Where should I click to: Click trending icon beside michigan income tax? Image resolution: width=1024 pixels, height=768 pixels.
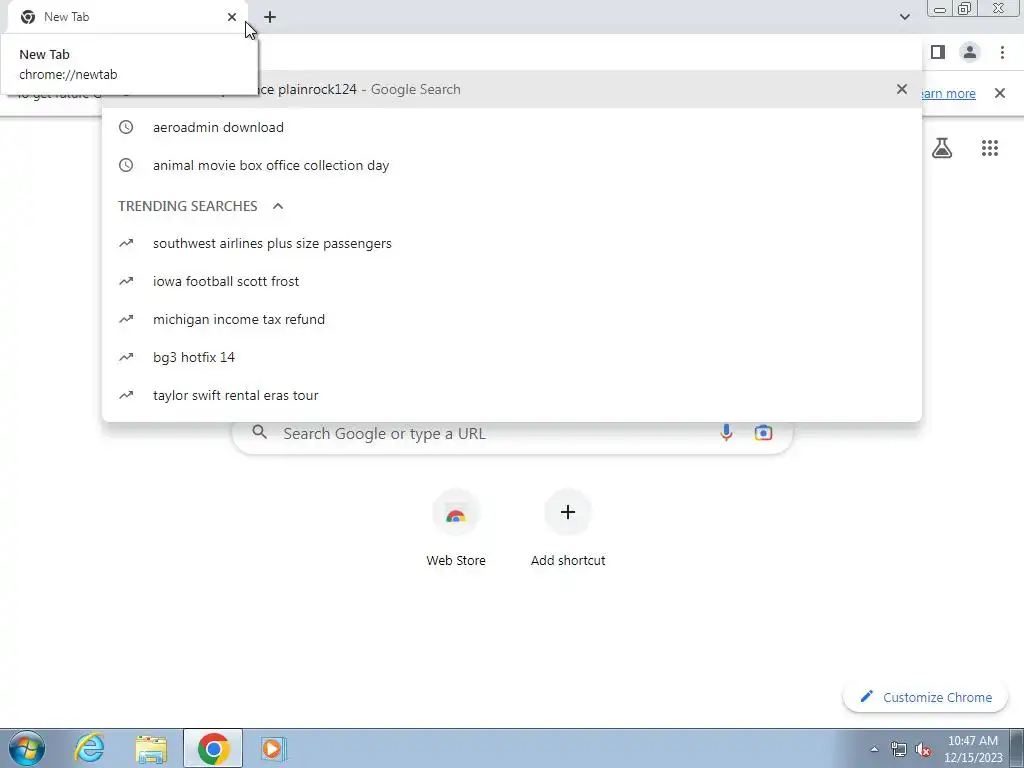(x=126, y=319)
